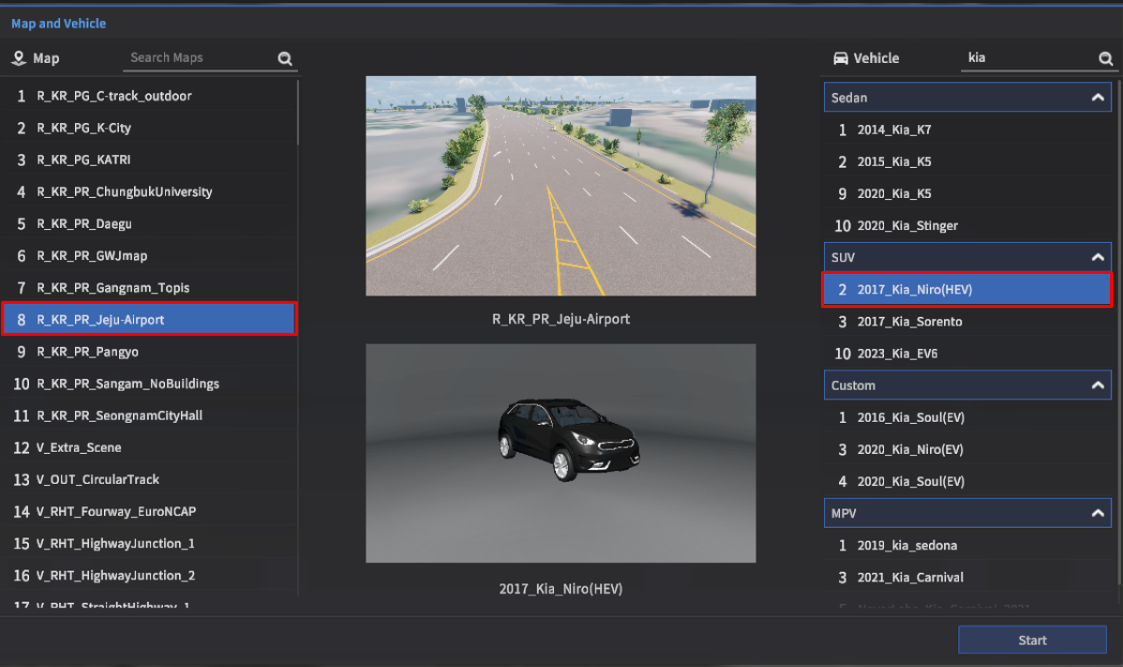Screen dimensions: 1123x667
Task: Click the Vehicle car icon
Action: point(840,58)
